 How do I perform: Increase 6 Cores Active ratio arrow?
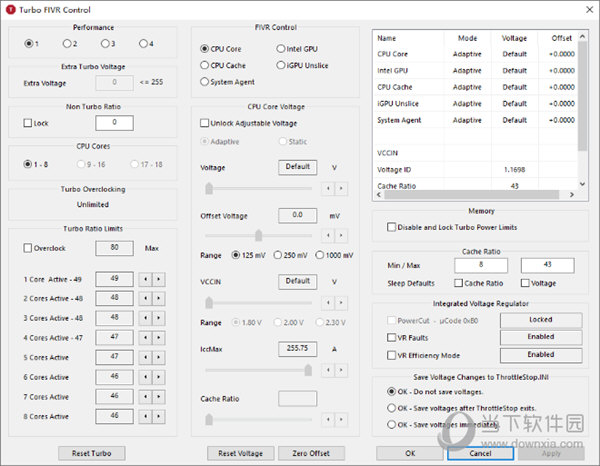coord(158,377)
